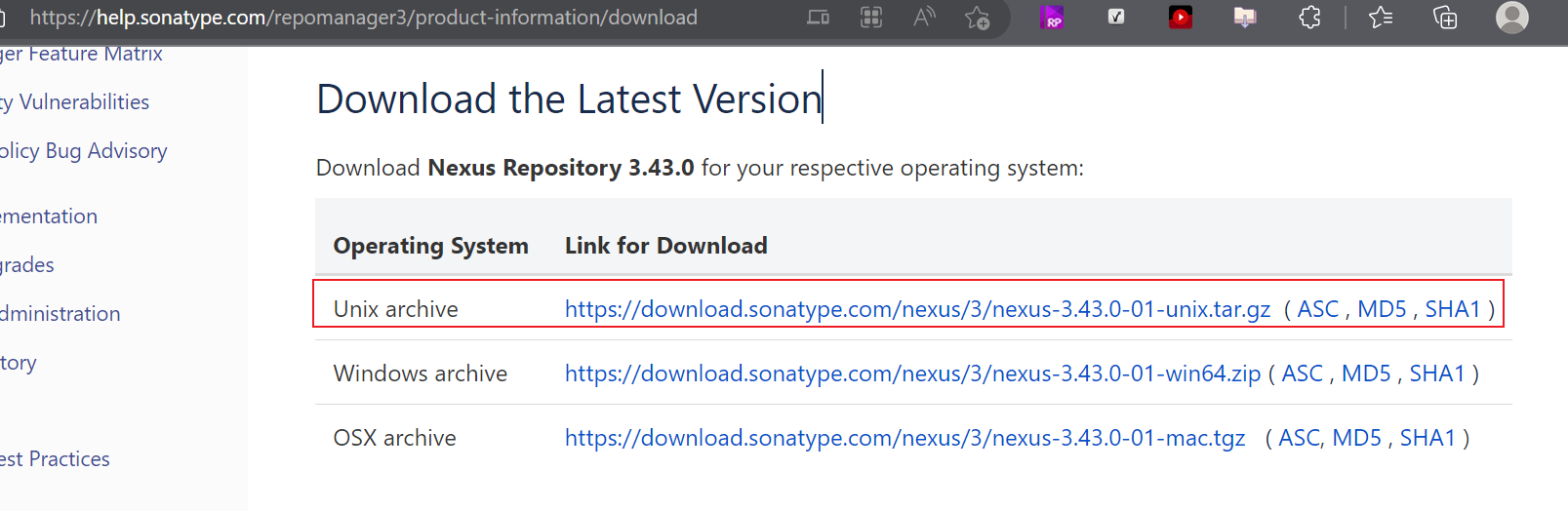Open the Extensions puzzle piece menu
This screenshot has width=1568, height=511.
1310,17
